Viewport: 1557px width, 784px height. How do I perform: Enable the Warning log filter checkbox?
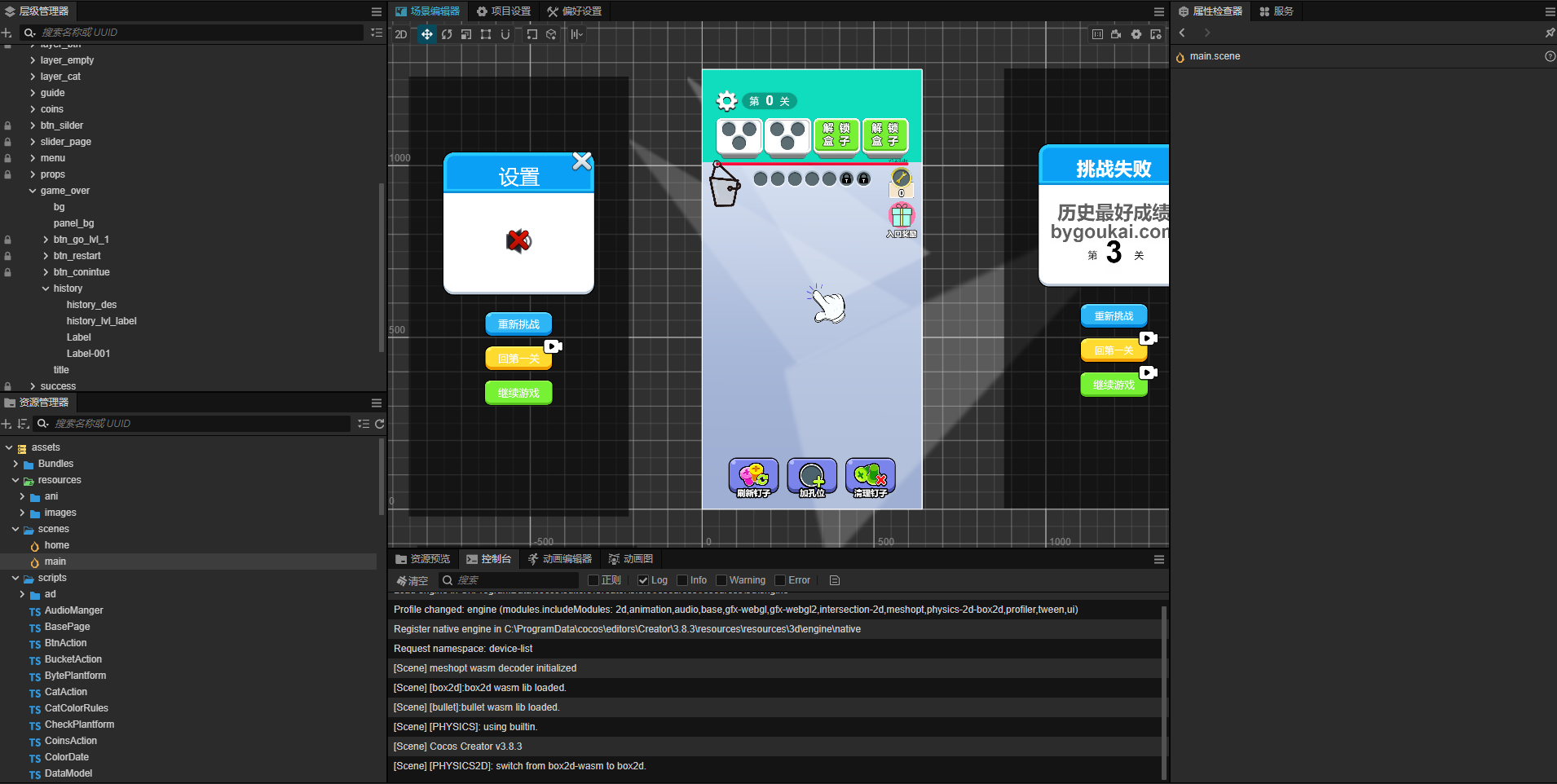click(x=721, y=579)
